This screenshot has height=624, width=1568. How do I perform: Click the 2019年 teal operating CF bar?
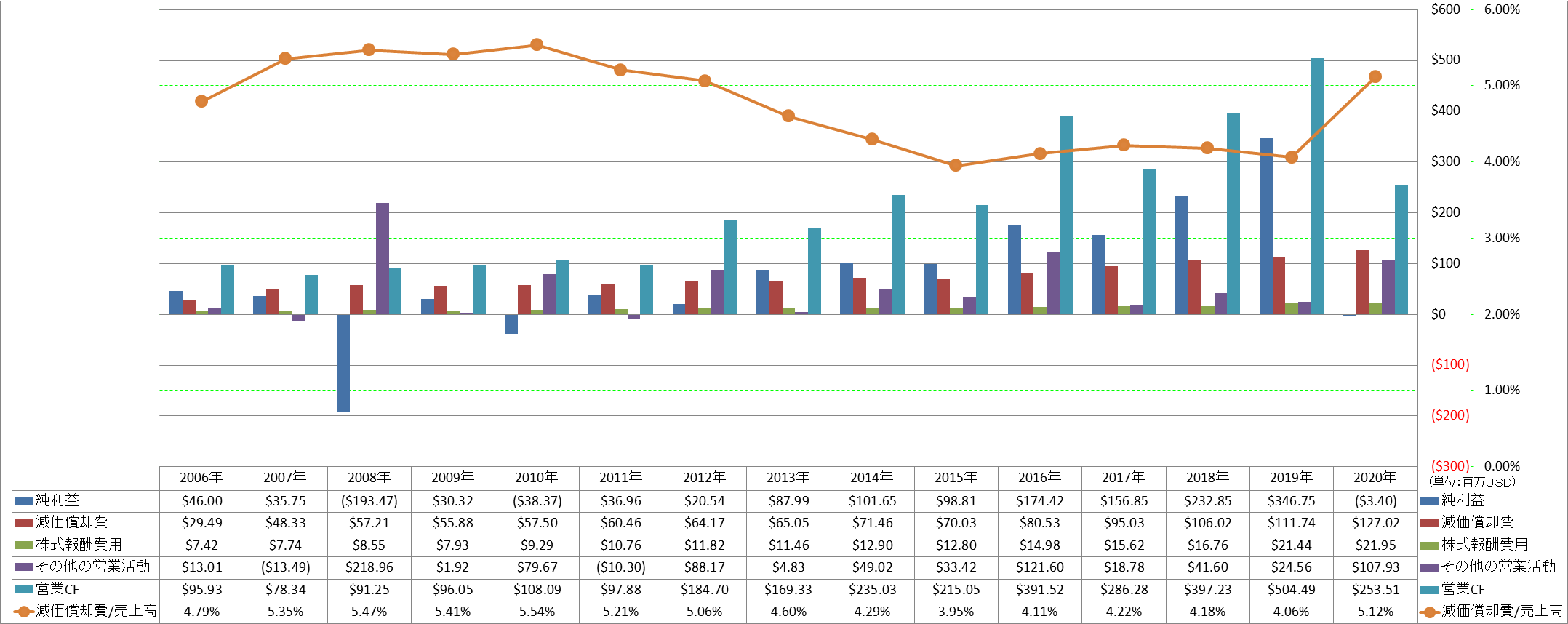(1317, 186)
